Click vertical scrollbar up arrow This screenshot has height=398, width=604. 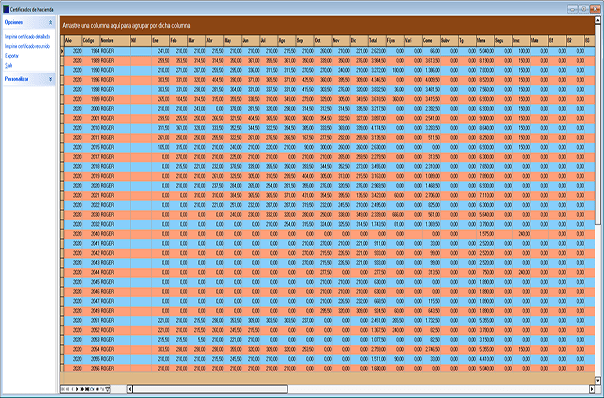(598, 20)
